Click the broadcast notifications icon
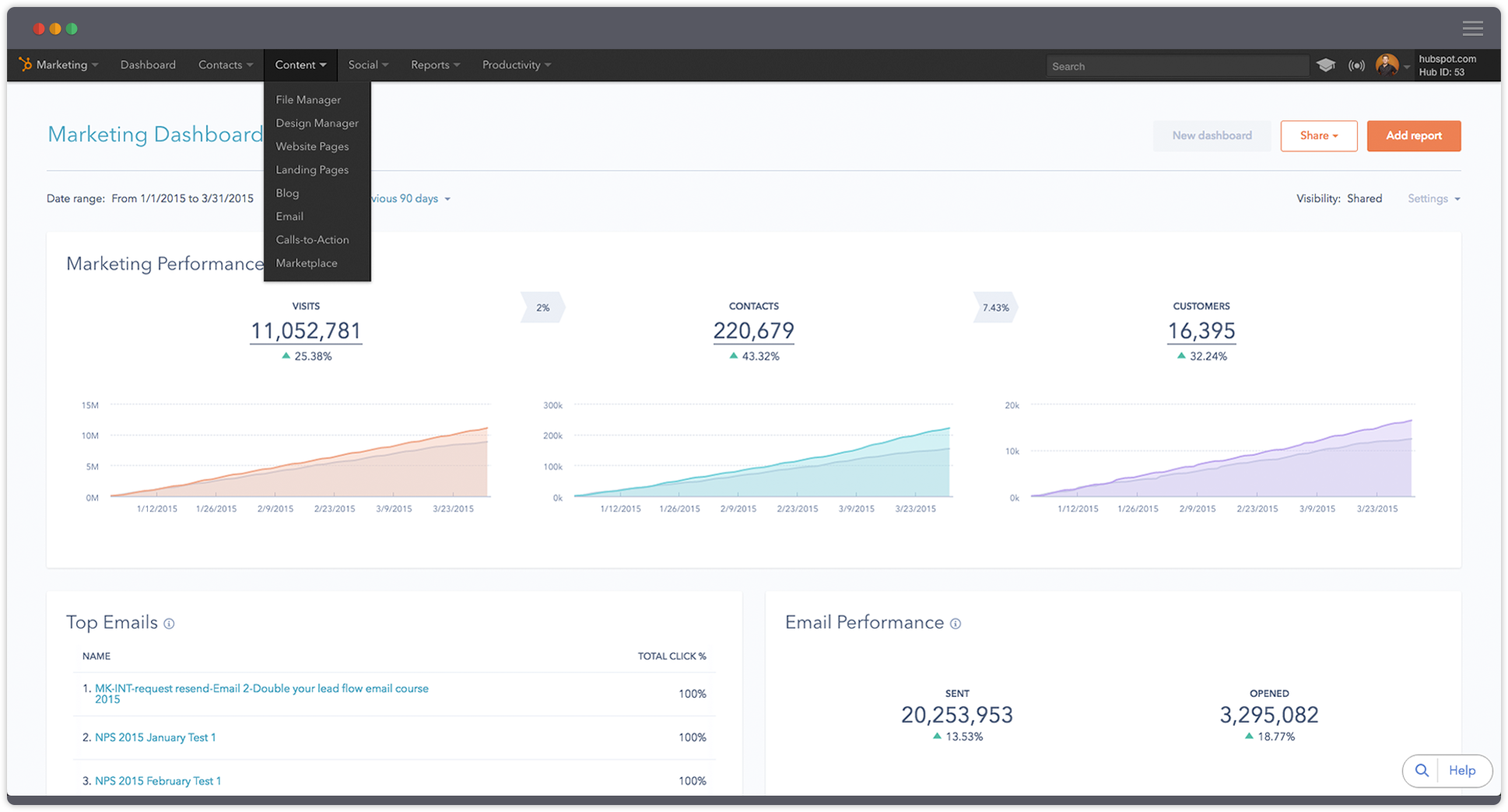1508x812 pixels. tap(1356, 65)
